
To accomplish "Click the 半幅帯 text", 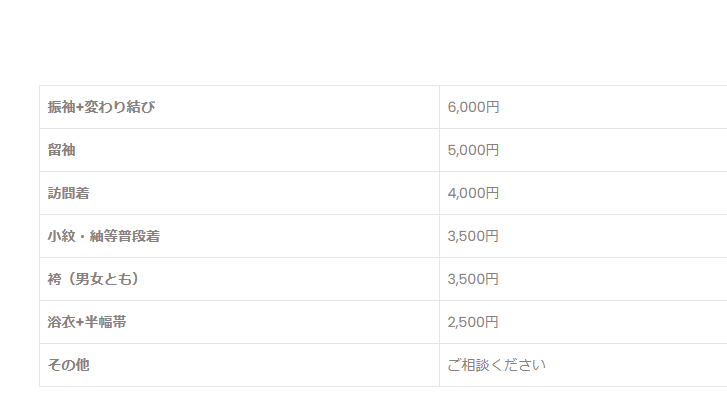I will click(104, 322).
